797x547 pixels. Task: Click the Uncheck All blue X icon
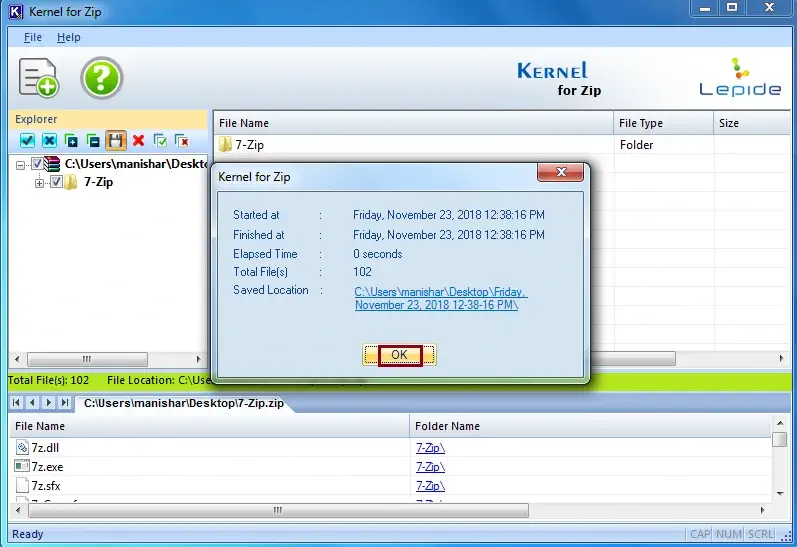49,140
